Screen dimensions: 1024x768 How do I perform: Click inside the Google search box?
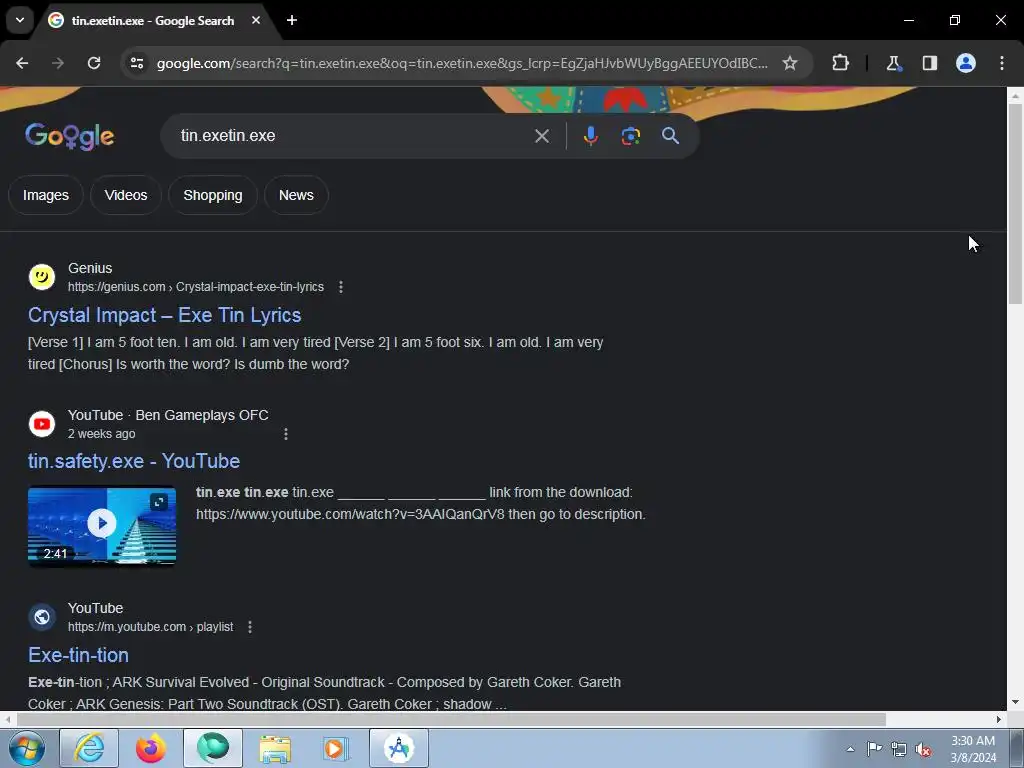[353, 136]
